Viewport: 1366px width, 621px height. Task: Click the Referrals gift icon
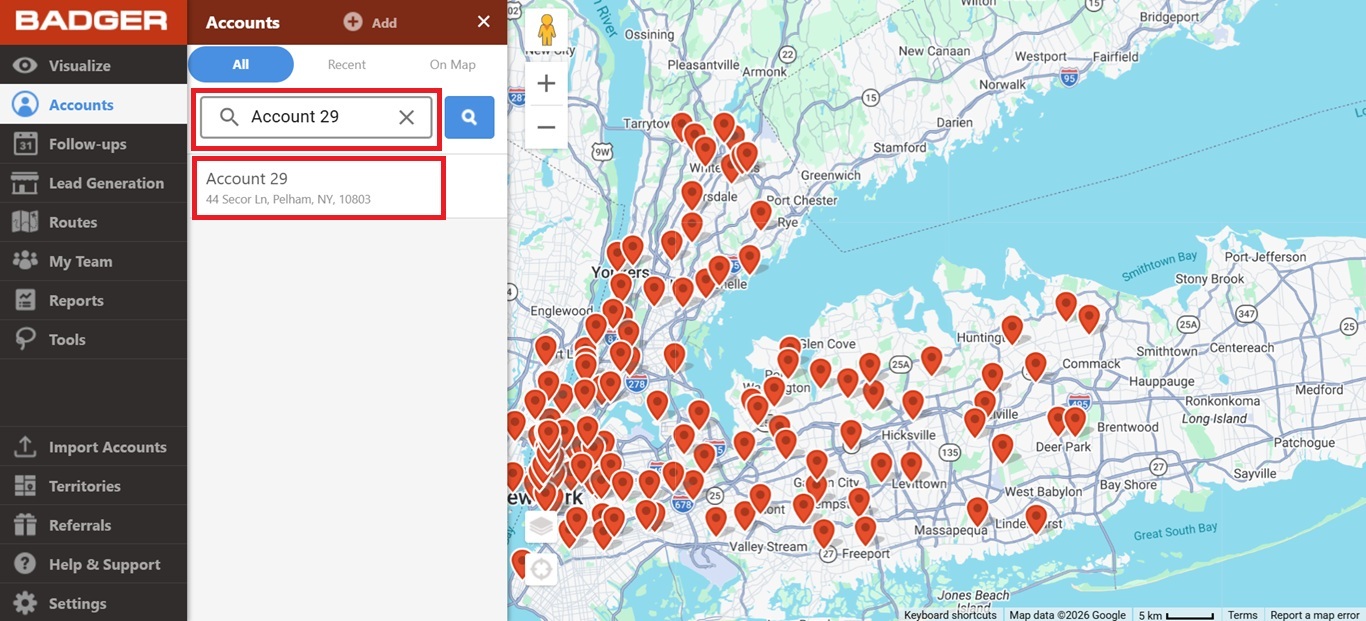[25, 525]
